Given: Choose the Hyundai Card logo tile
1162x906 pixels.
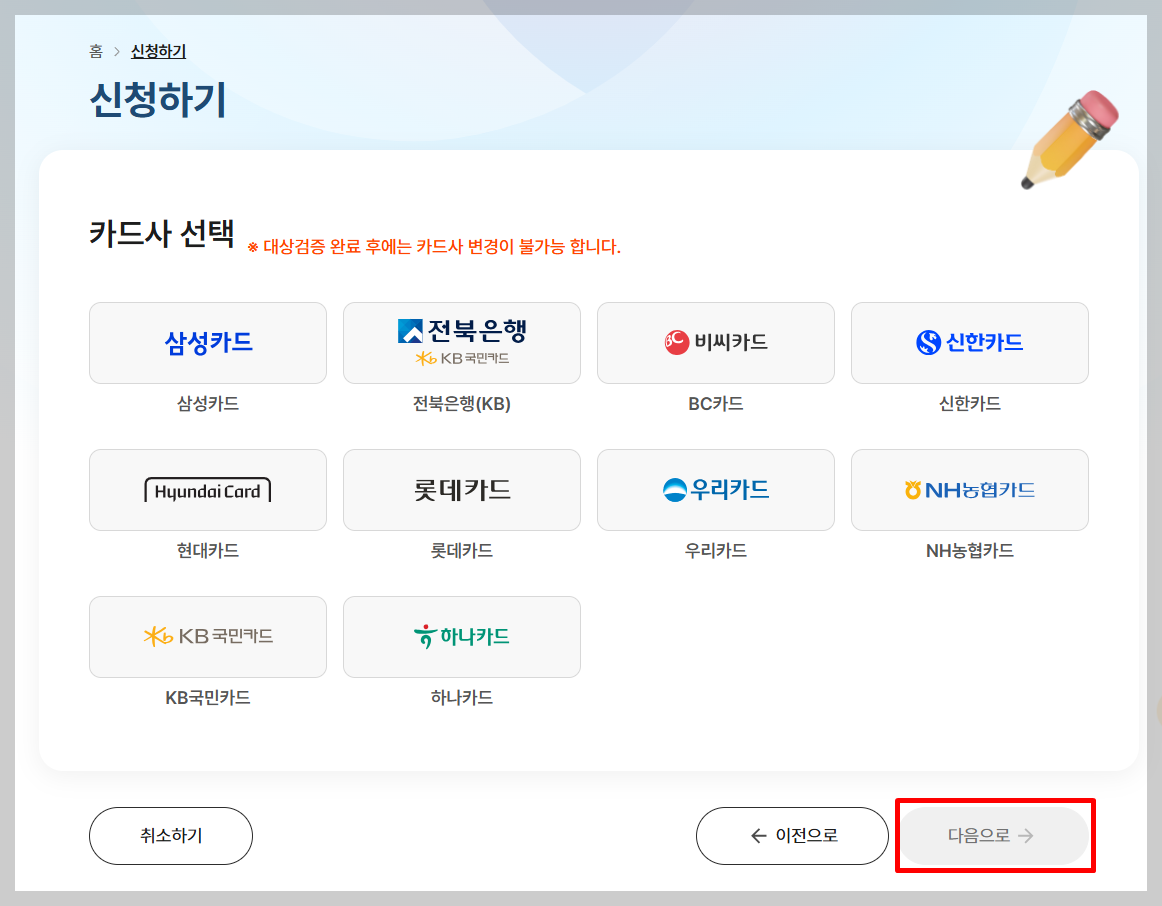Looking at the screenshot, I should pyautogui.click(x=208, y=490).
